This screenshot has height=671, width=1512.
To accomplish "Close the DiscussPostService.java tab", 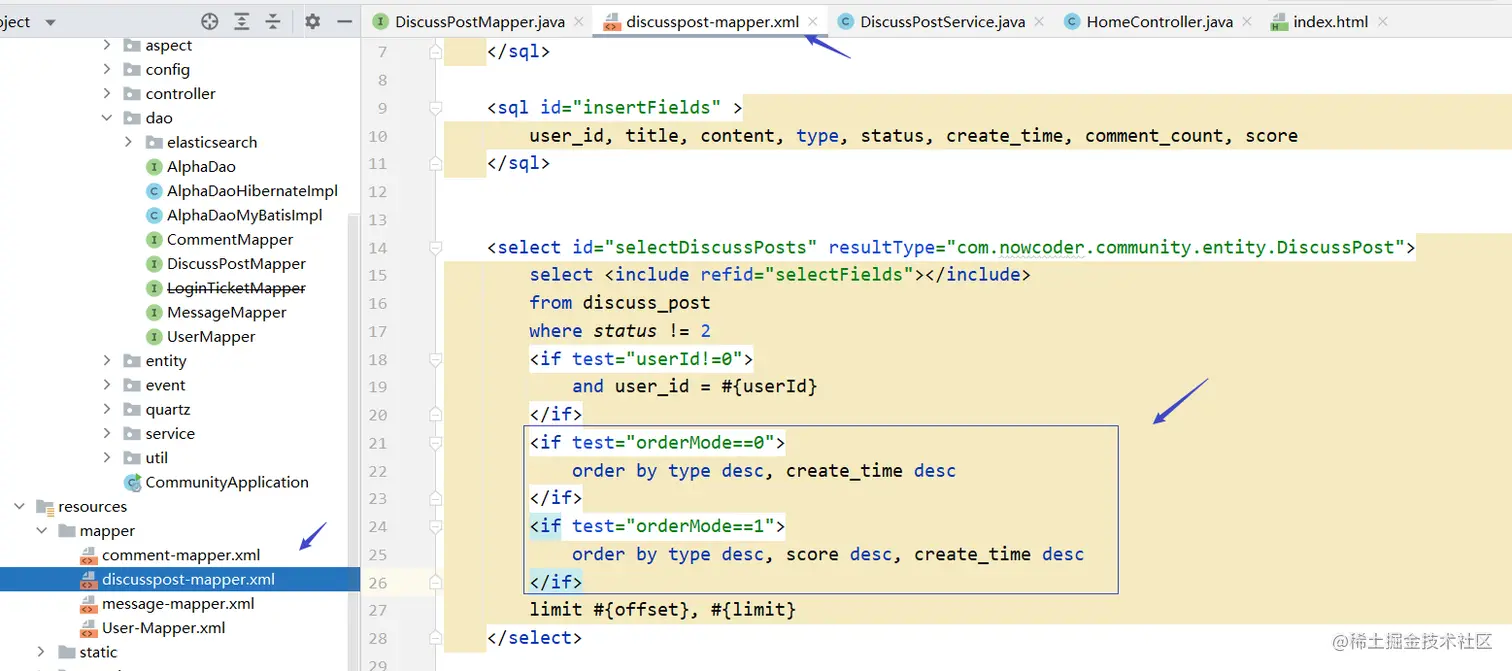I will coord(1040,21).
